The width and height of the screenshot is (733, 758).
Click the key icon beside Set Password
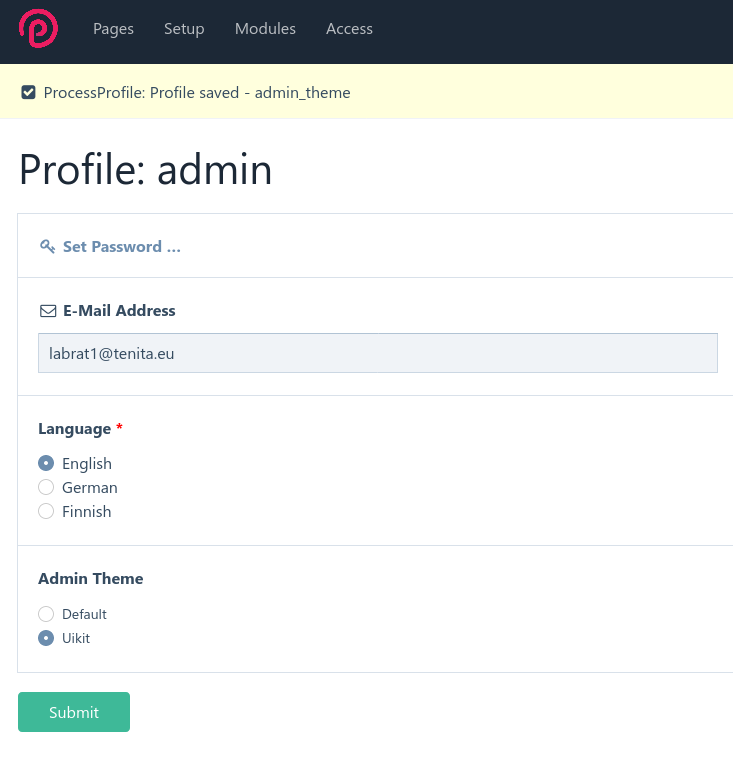[x=47, y=247]
